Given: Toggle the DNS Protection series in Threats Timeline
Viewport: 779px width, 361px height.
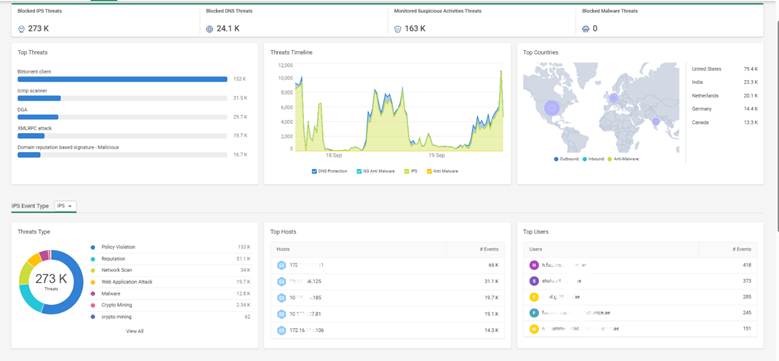Looking at the screenshot, I should (314, 171).
